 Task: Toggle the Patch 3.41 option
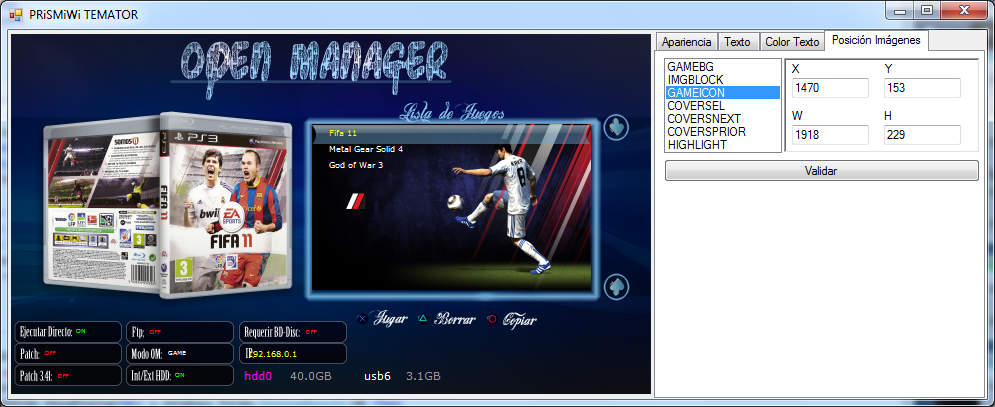click(x=68, y=375)
